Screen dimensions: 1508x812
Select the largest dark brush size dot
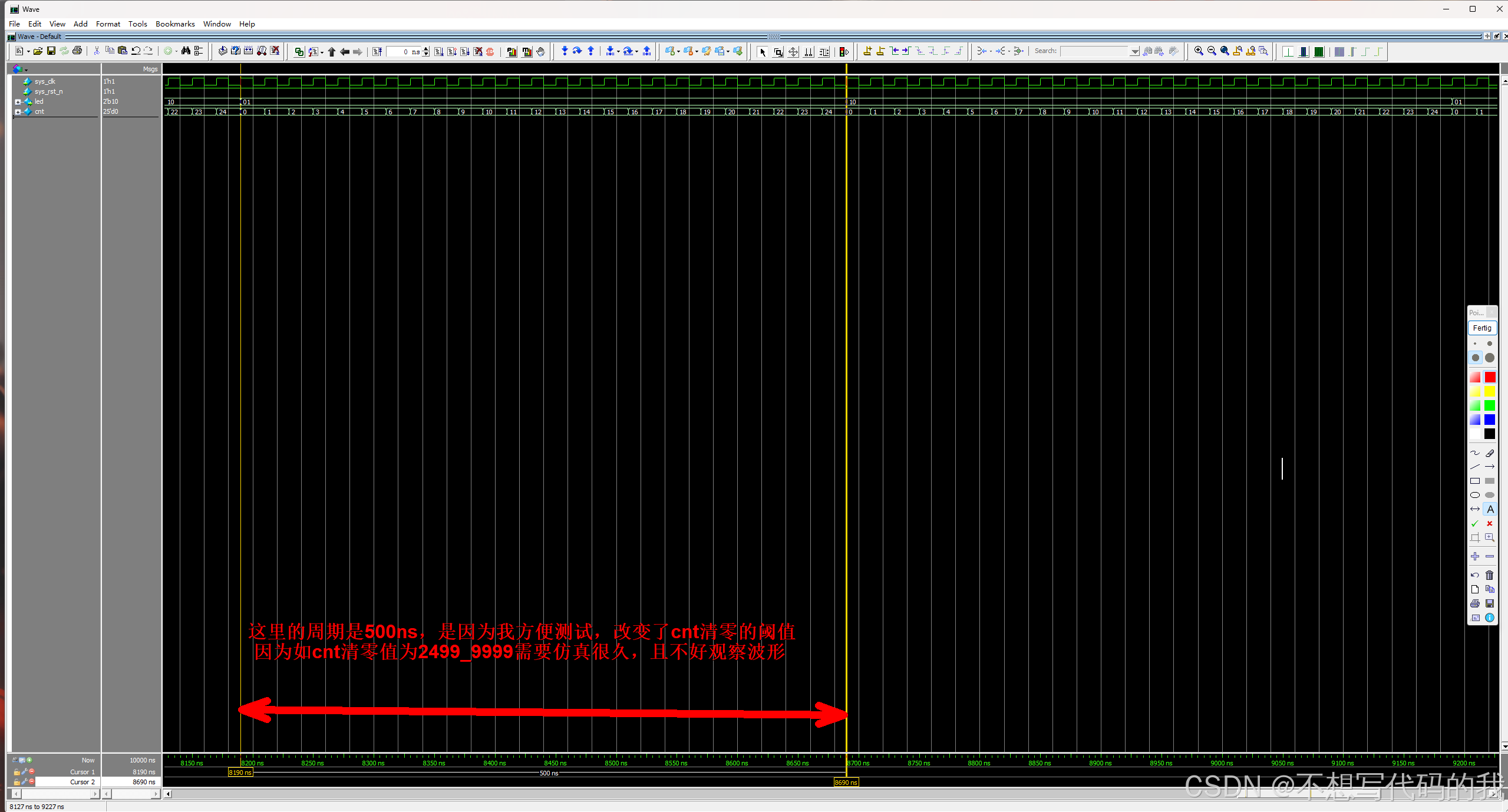(x=1490, y=358)
